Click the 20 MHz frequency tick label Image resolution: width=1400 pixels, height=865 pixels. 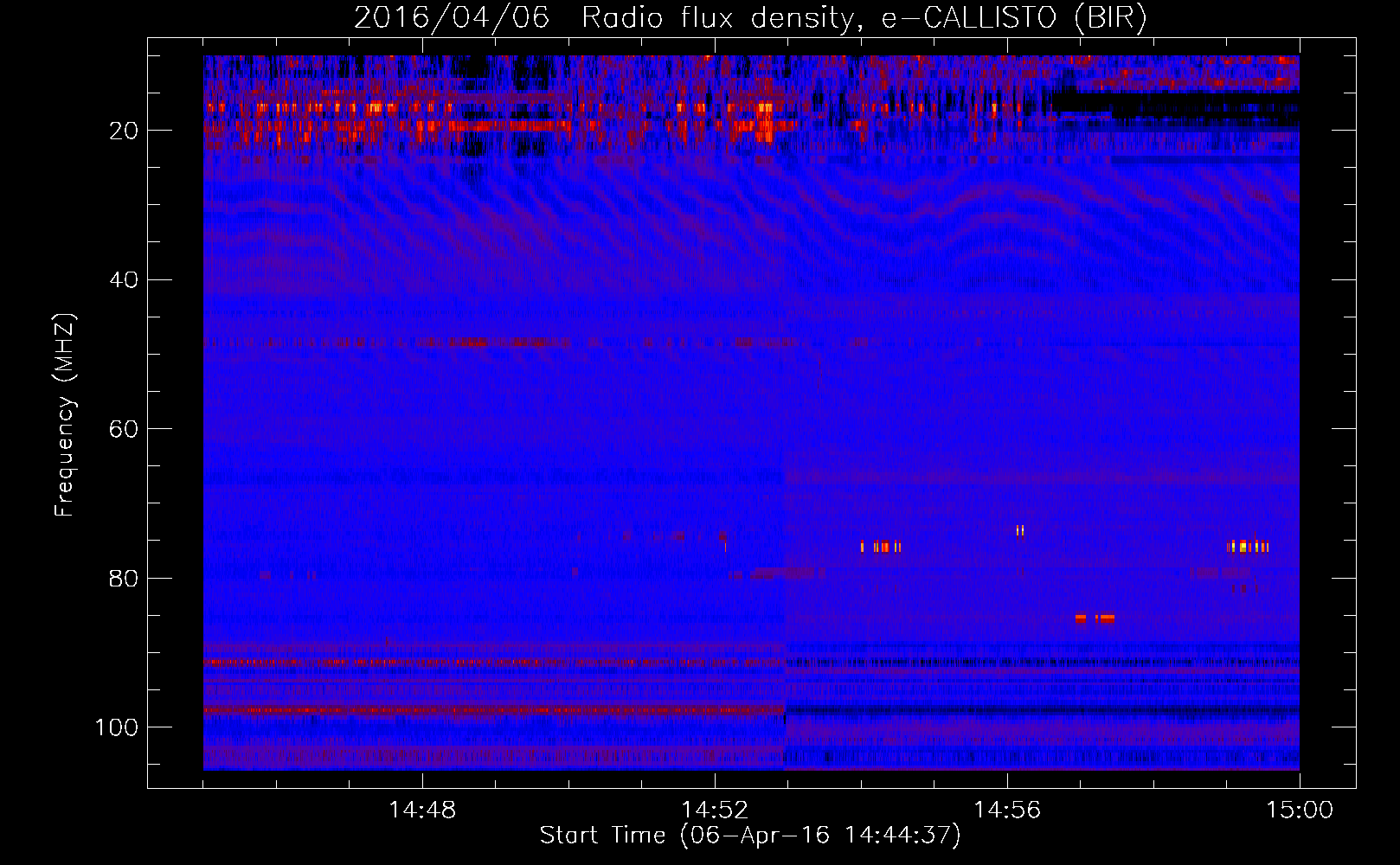pos(124,131)
